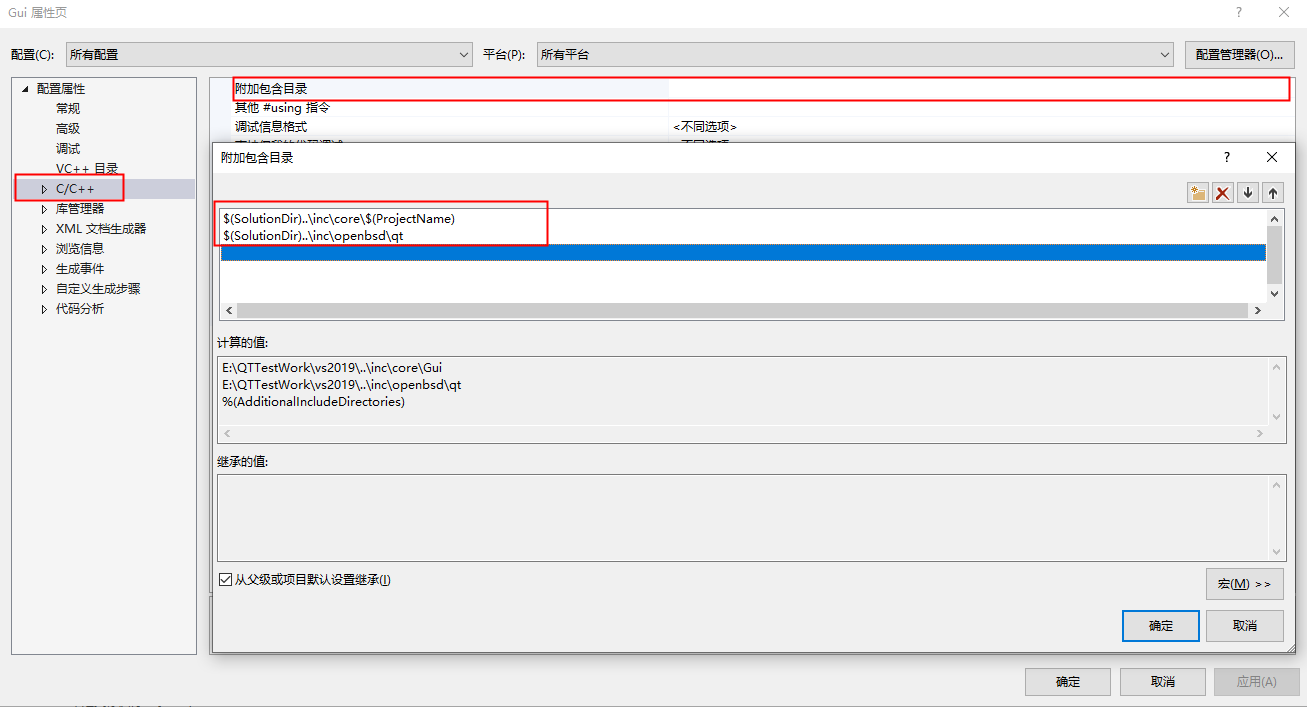Click the <不同选项> value of 调试信息格式

pyautogui.click(x=705, y=127)
